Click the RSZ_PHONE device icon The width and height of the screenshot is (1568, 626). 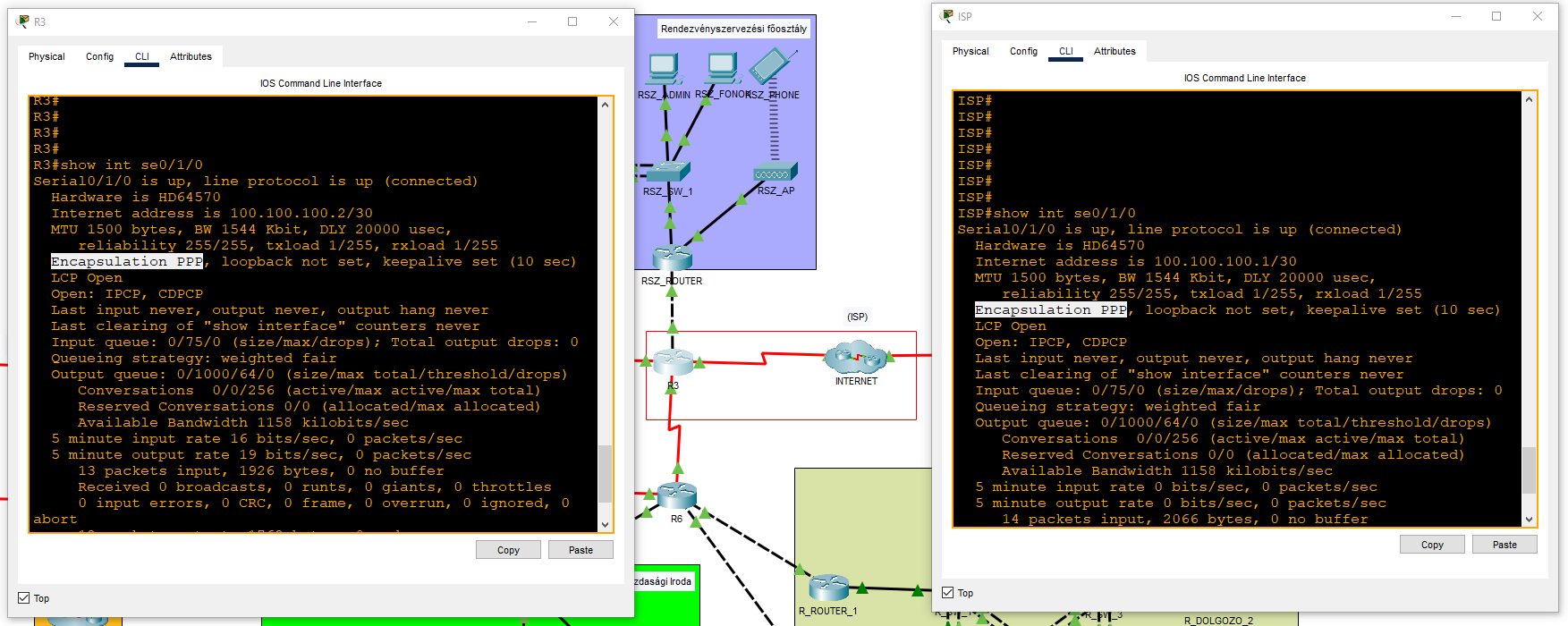click(x=770, y=66)
